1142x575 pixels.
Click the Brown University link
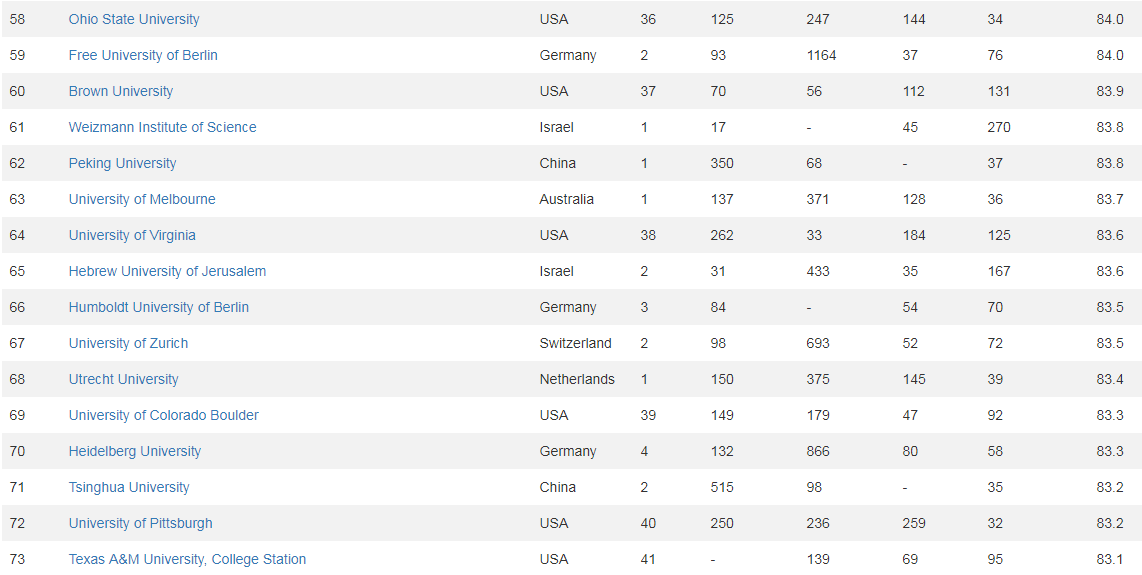tap(121, 91)
